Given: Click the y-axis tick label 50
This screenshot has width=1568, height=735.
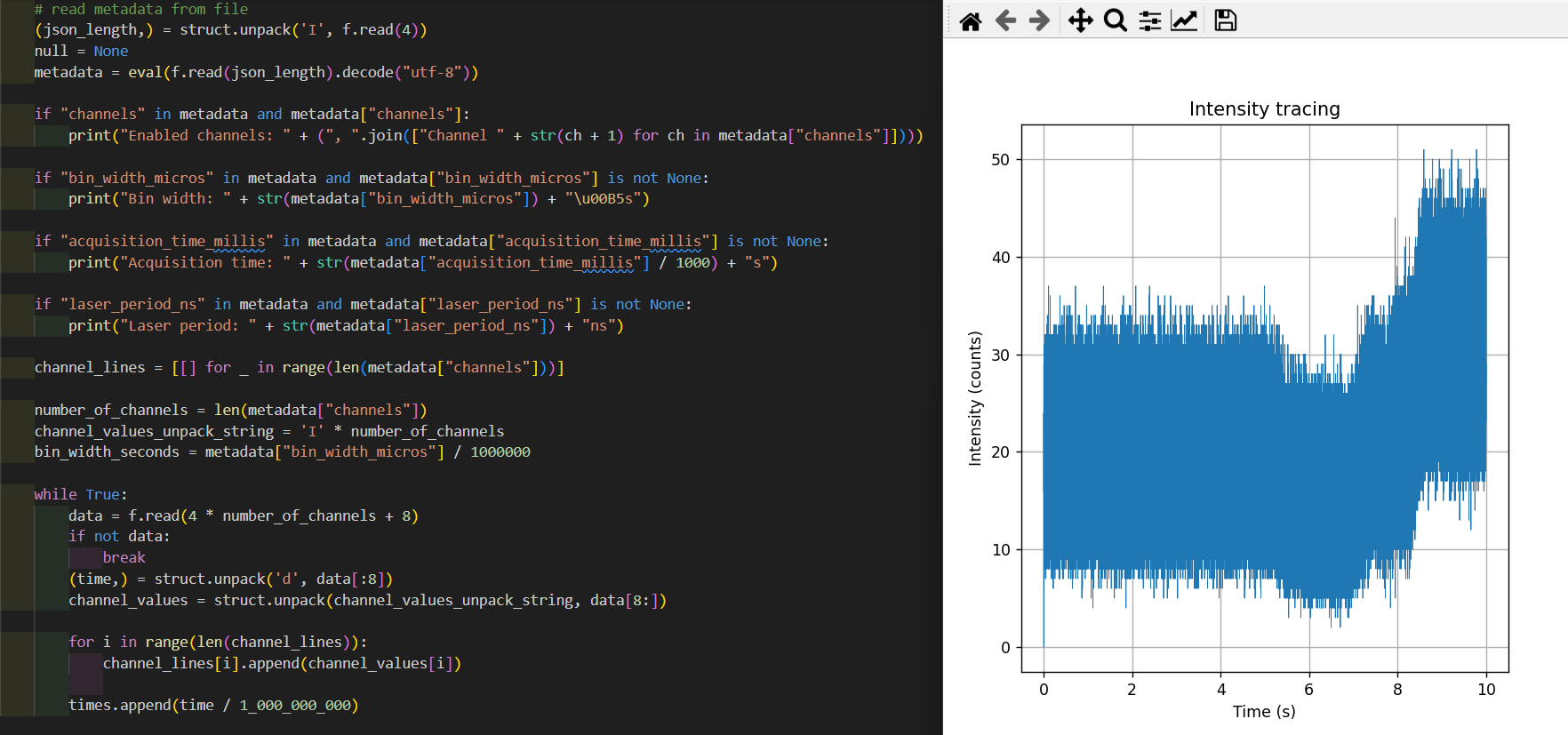Looking at the screenshot, I should (1001, 160).
